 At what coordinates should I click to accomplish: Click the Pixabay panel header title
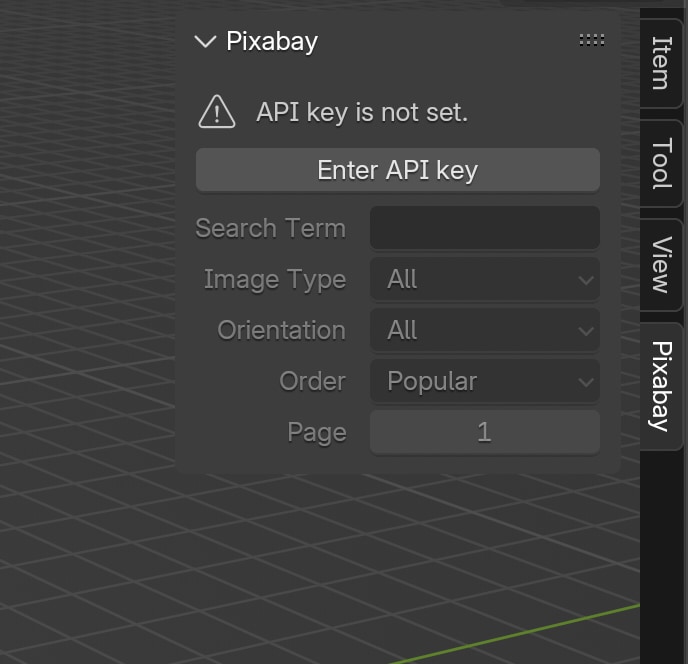pos(272,42)
